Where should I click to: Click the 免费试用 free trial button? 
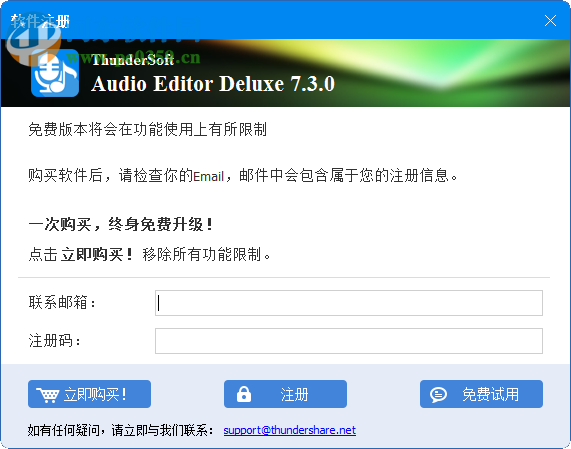481,394
